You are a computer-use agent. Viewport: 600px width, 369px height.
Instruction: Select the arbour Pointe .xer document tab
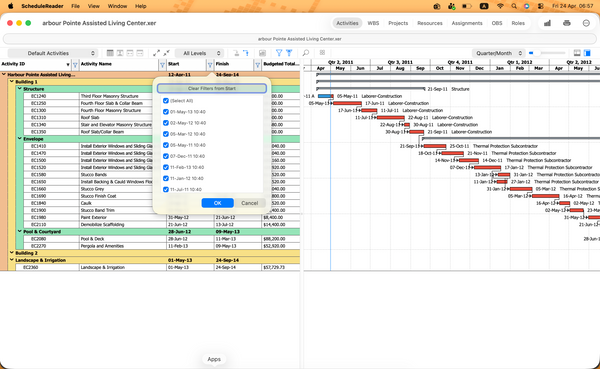coord(300,39)
